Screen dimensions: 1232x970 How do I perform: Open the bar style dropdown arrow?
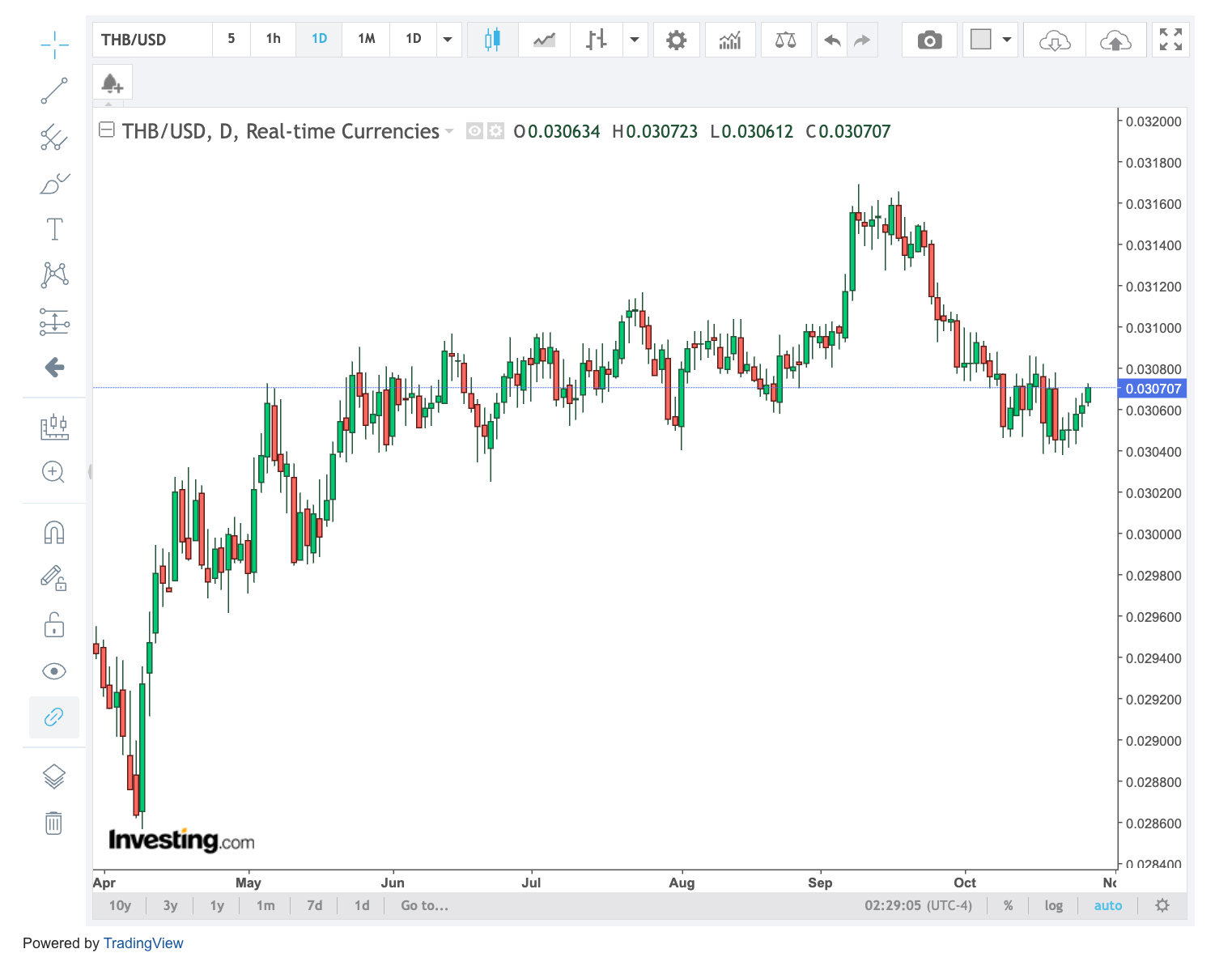pyautogui.click(x=635, y=40)
